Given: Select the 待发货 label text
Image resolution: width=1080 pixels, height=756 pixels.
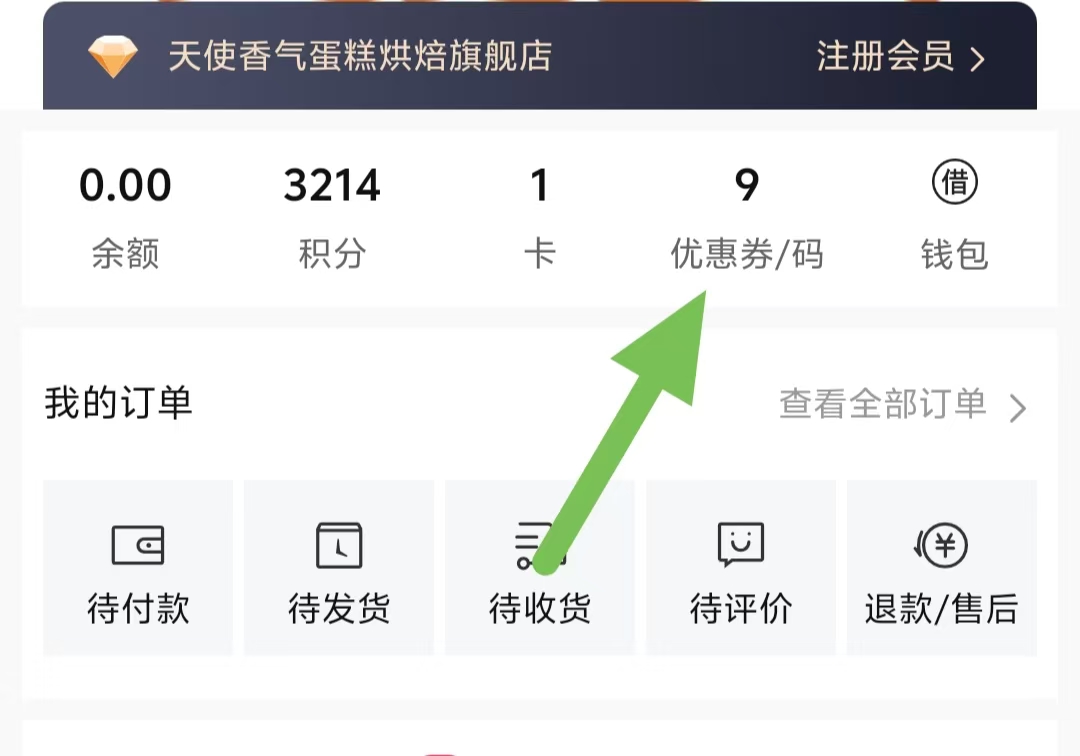Looking at the screenshot, I should pyautogui.click(x=339, y=609).
